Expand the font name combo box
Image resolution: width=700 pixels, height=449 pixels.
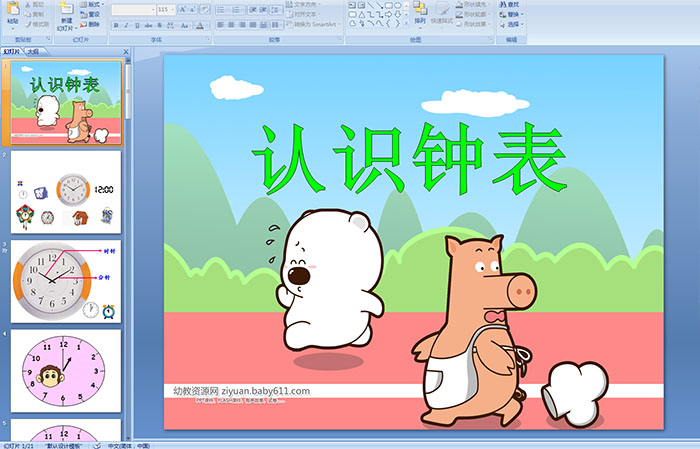[x=151, y=9]
